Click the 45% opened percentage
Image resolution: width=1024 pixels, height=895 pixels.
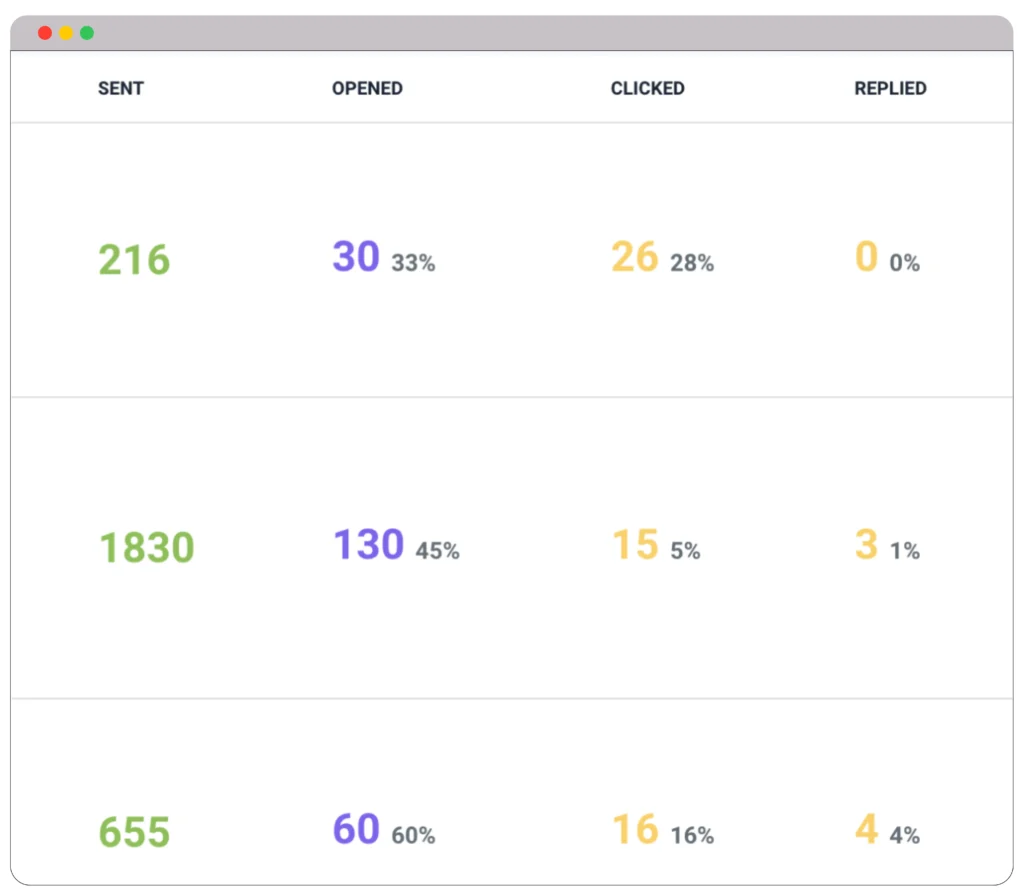[440, 550]
